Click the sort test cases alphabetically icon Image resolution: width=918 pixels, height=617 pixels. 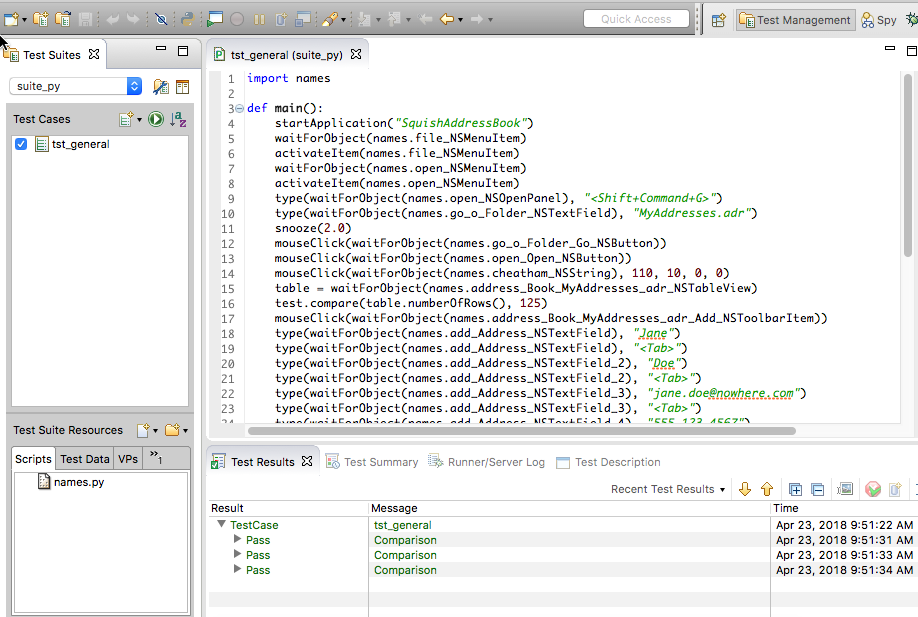178,119
